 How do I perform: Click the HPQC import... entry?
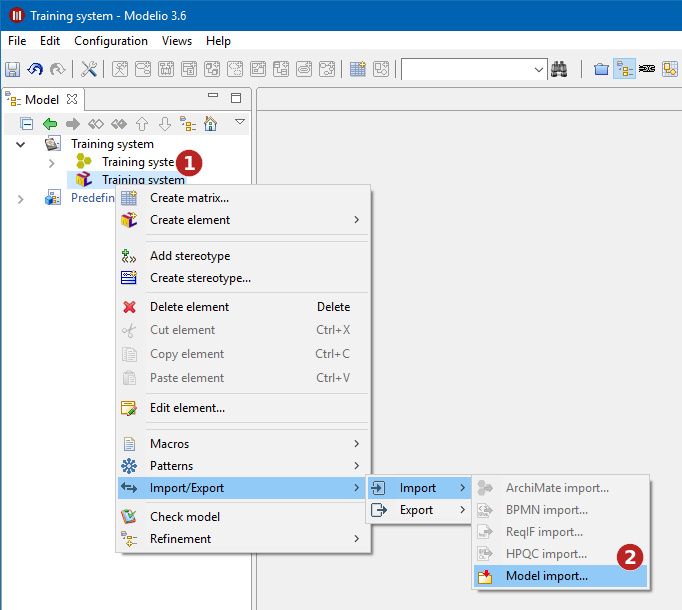561,554
